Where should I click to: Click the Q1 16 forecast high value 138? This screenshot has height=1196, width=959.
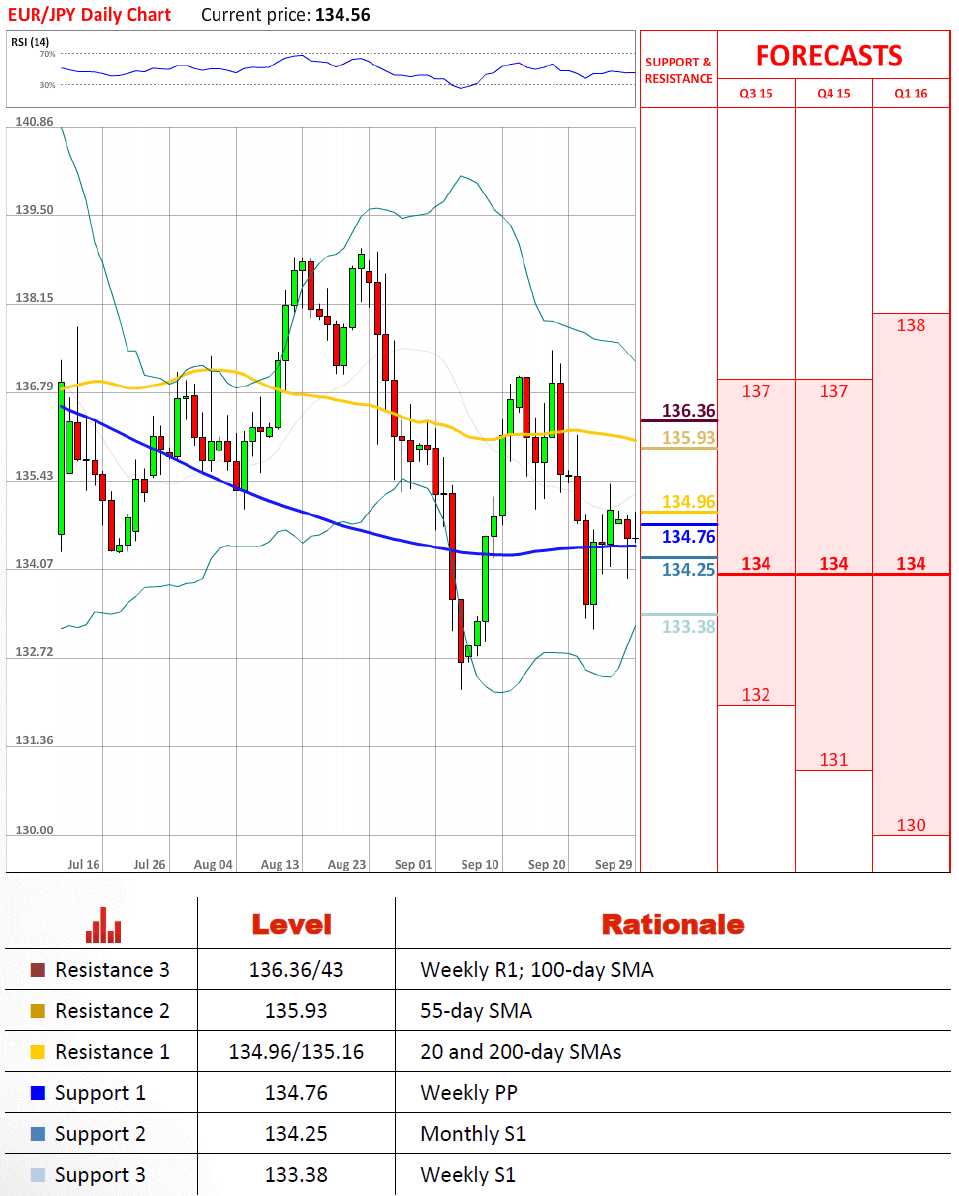[x=911, y=326]
